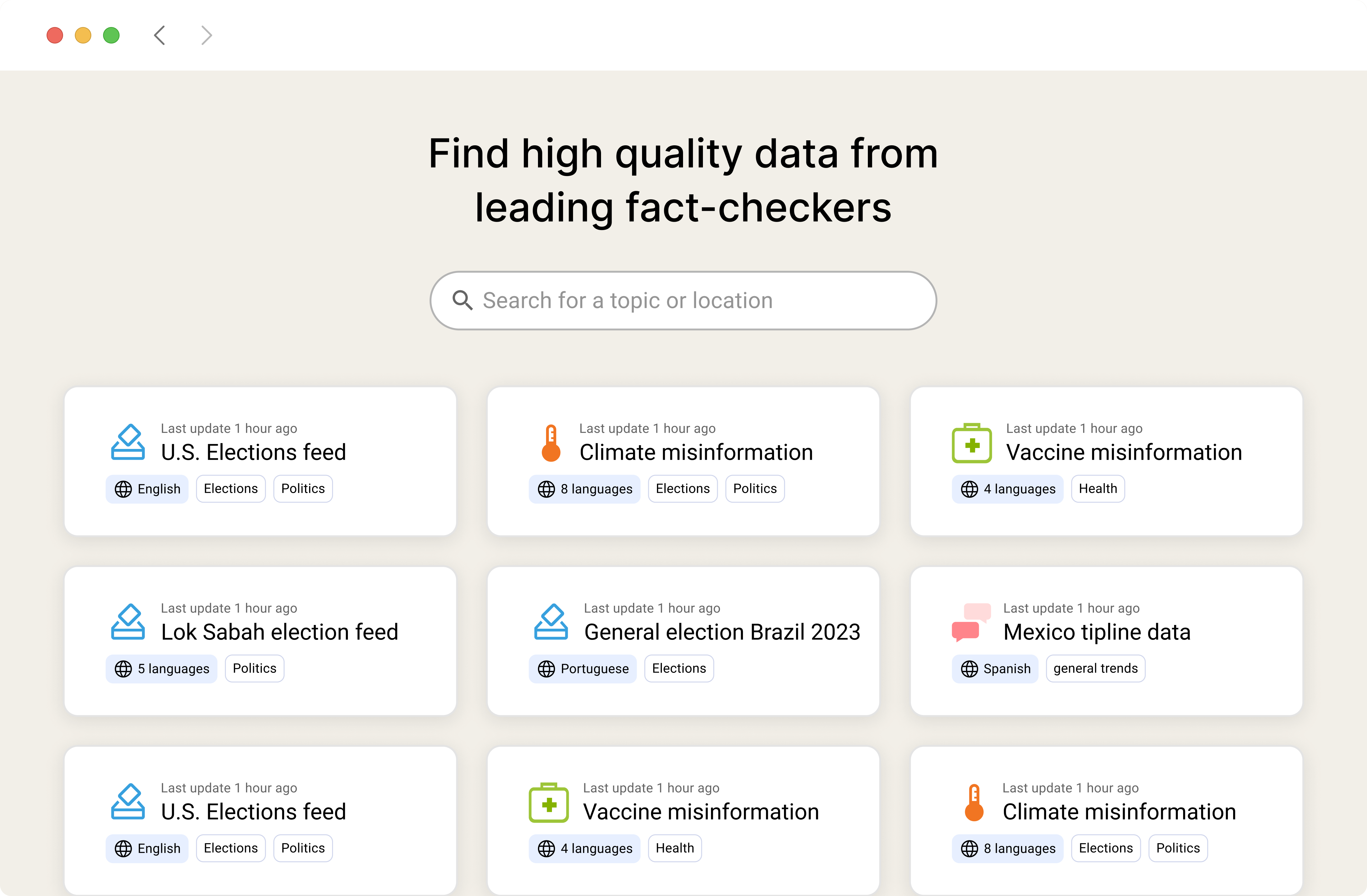This screenshot has width=1367, height=896.
Task: Click the browser back arrow
Action: click(159, 35)
